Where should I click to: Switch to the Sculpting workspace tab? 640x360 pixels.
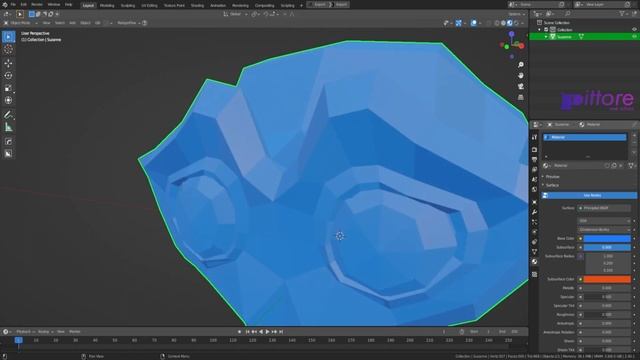[x=128, y=5]
